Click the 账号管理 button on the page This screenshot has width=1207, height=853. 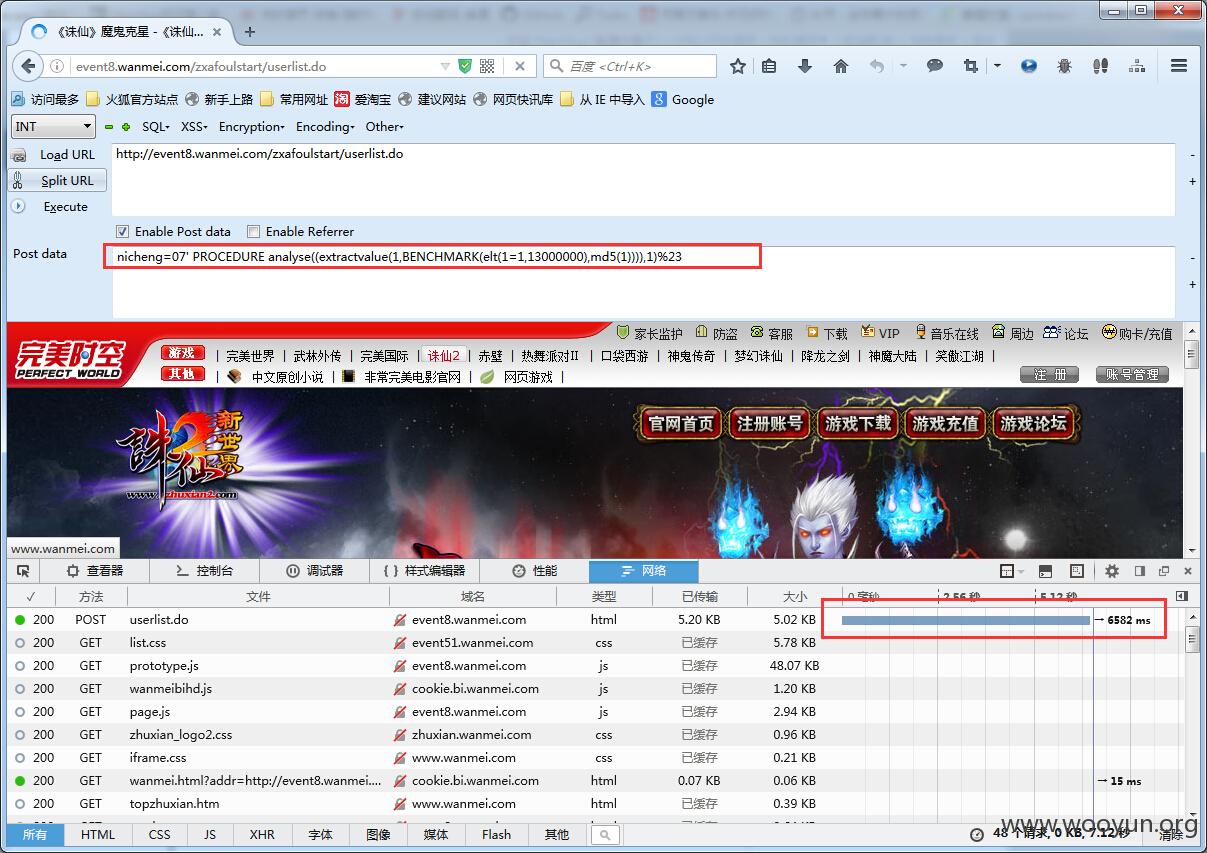1132,374
